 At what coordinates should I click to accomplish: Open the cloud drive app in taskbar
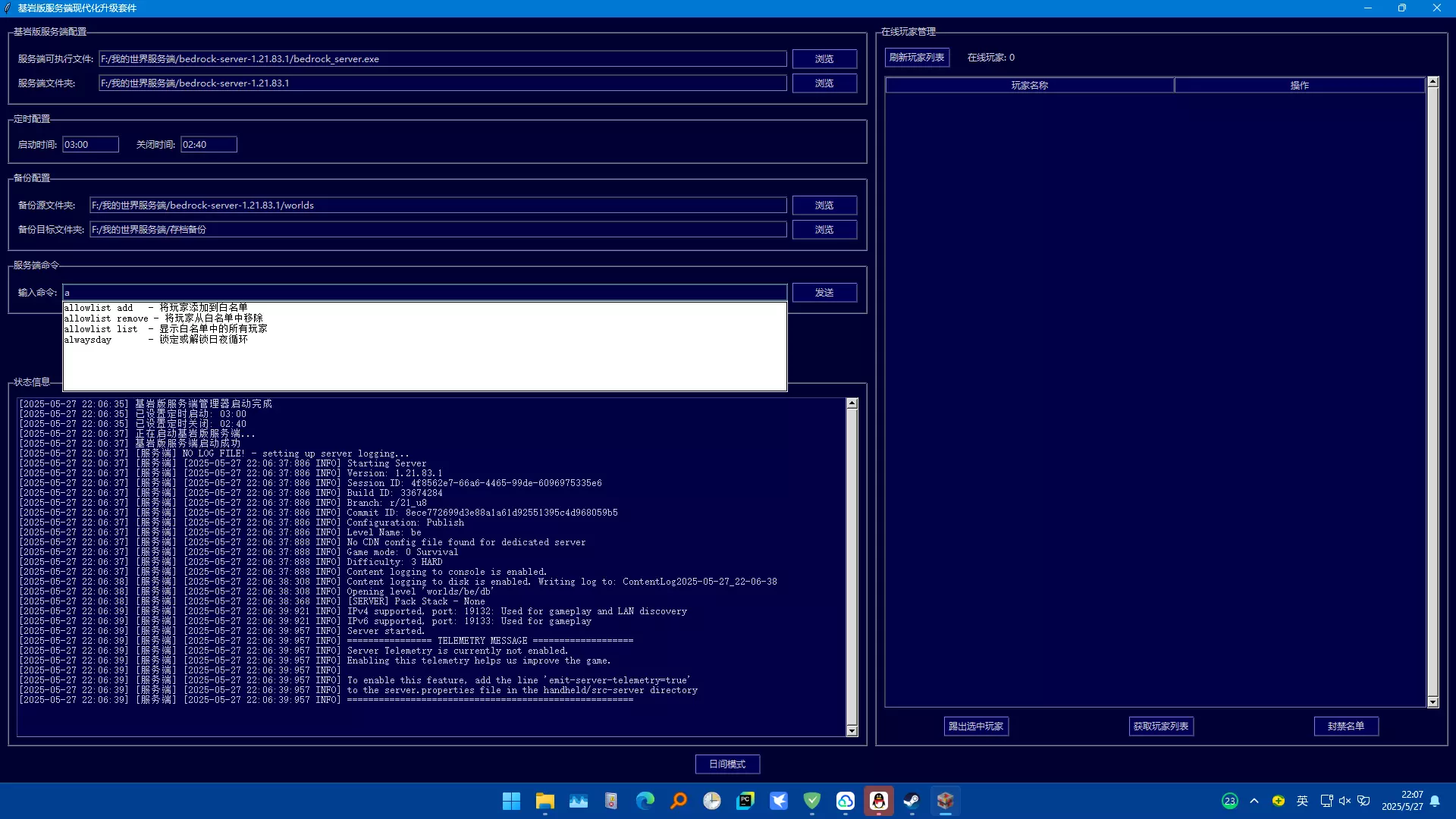pos(845,801)
